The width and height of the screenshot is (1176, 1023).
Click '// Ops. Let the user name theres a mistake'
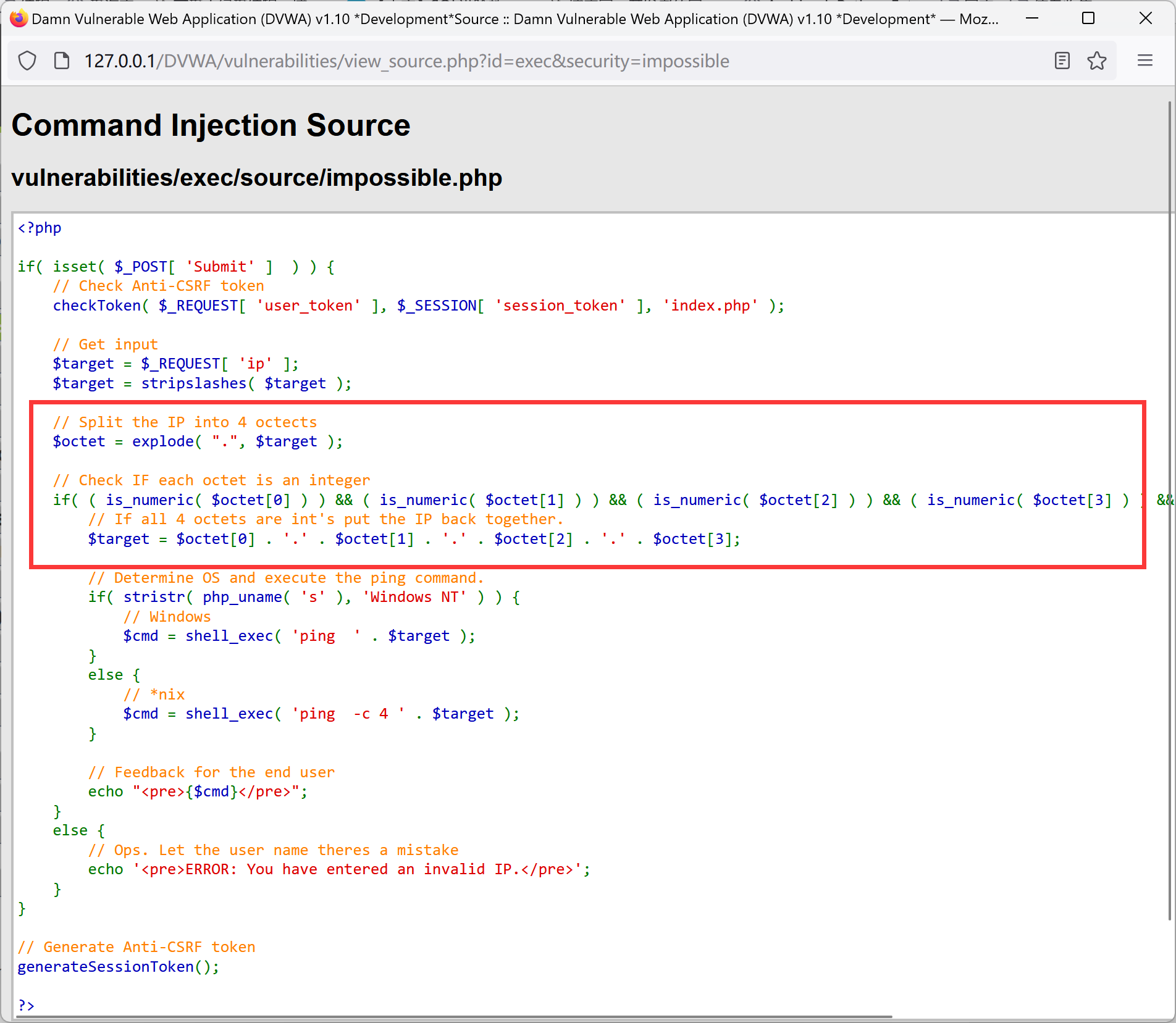274,850
